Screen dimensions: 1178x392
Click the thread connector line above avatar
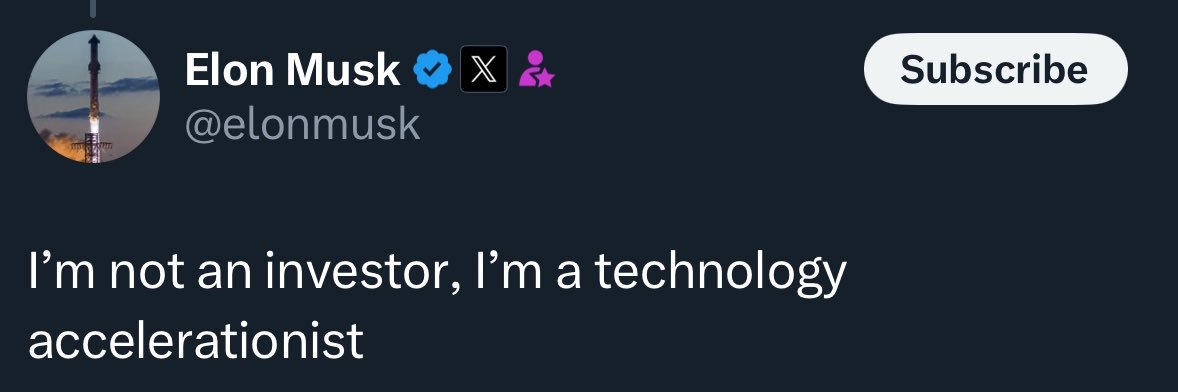click(93, 8)
